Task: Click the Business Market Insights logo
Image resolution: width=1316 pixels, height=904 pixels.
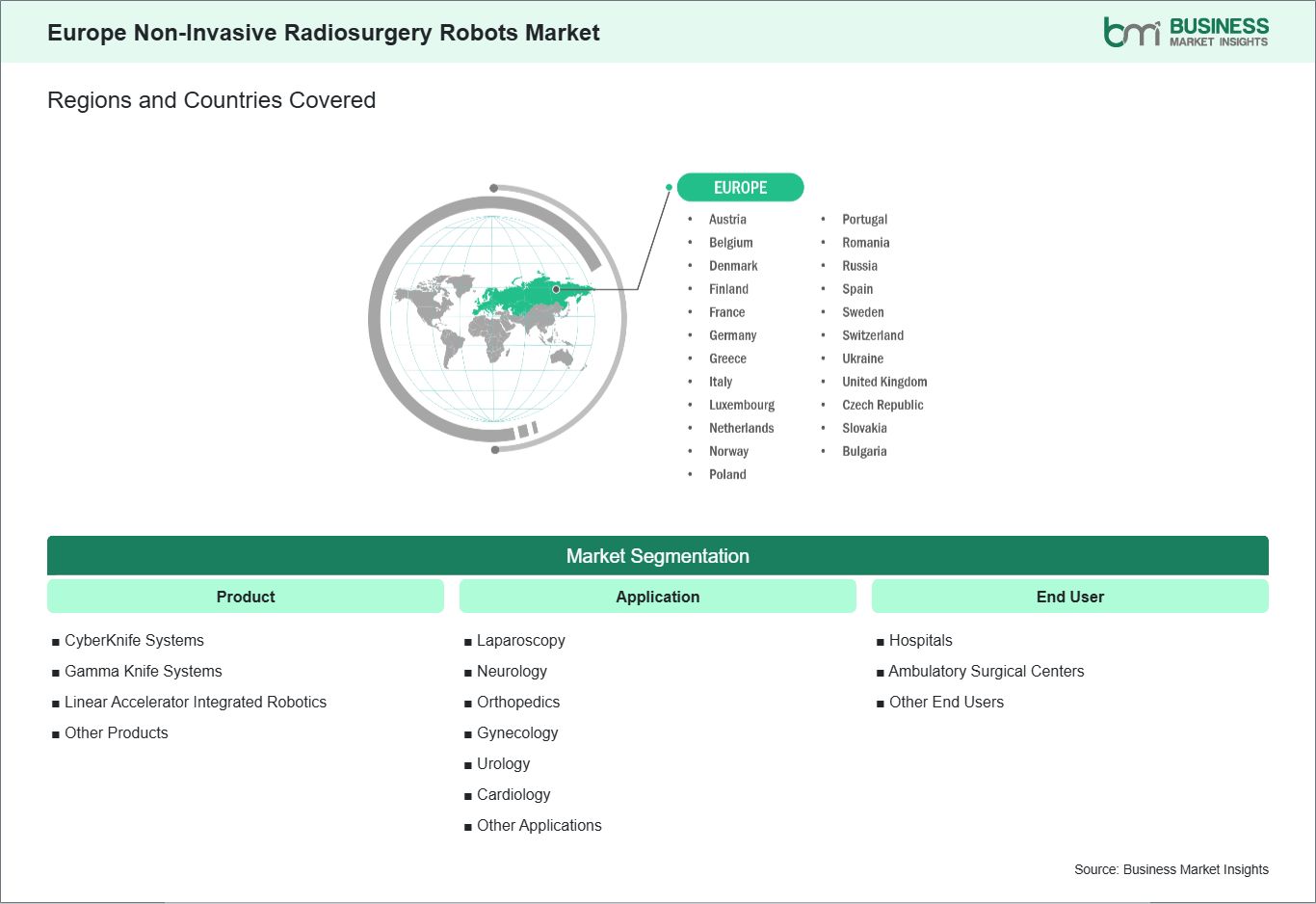Action: (1186, 32)
